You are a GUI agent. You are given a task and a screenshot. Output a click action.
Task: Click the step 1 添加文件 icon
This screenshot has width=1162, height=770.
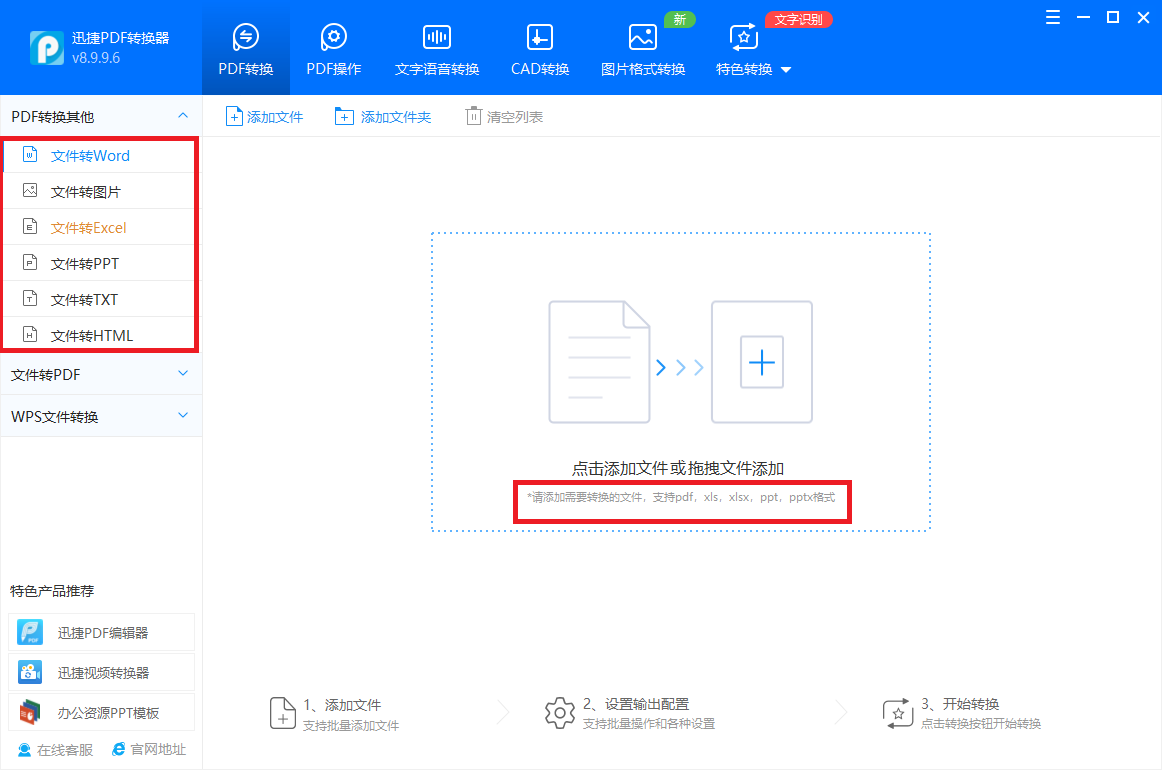click(x=282, y=713)
